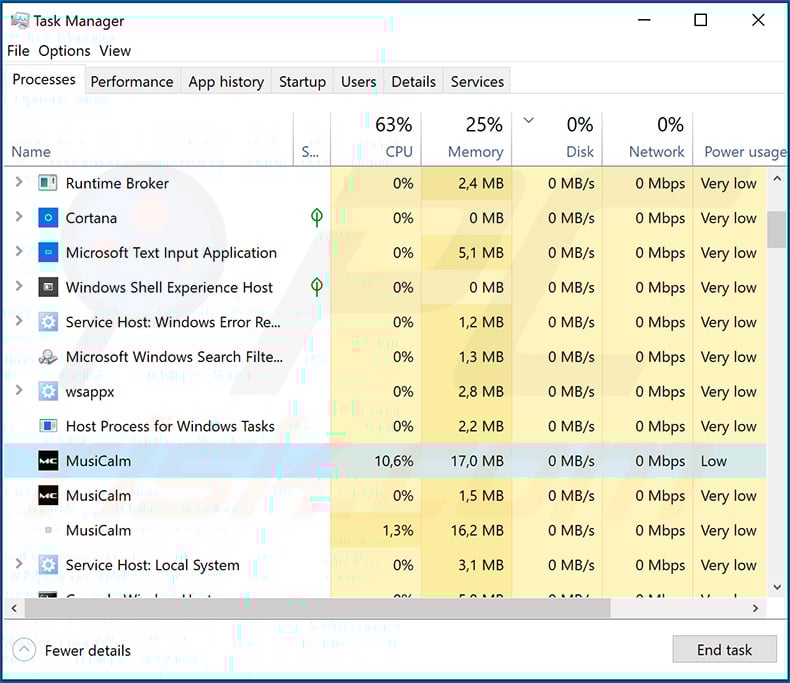Click the 1,3% CPU value of MusiCalm

point(398,530)
